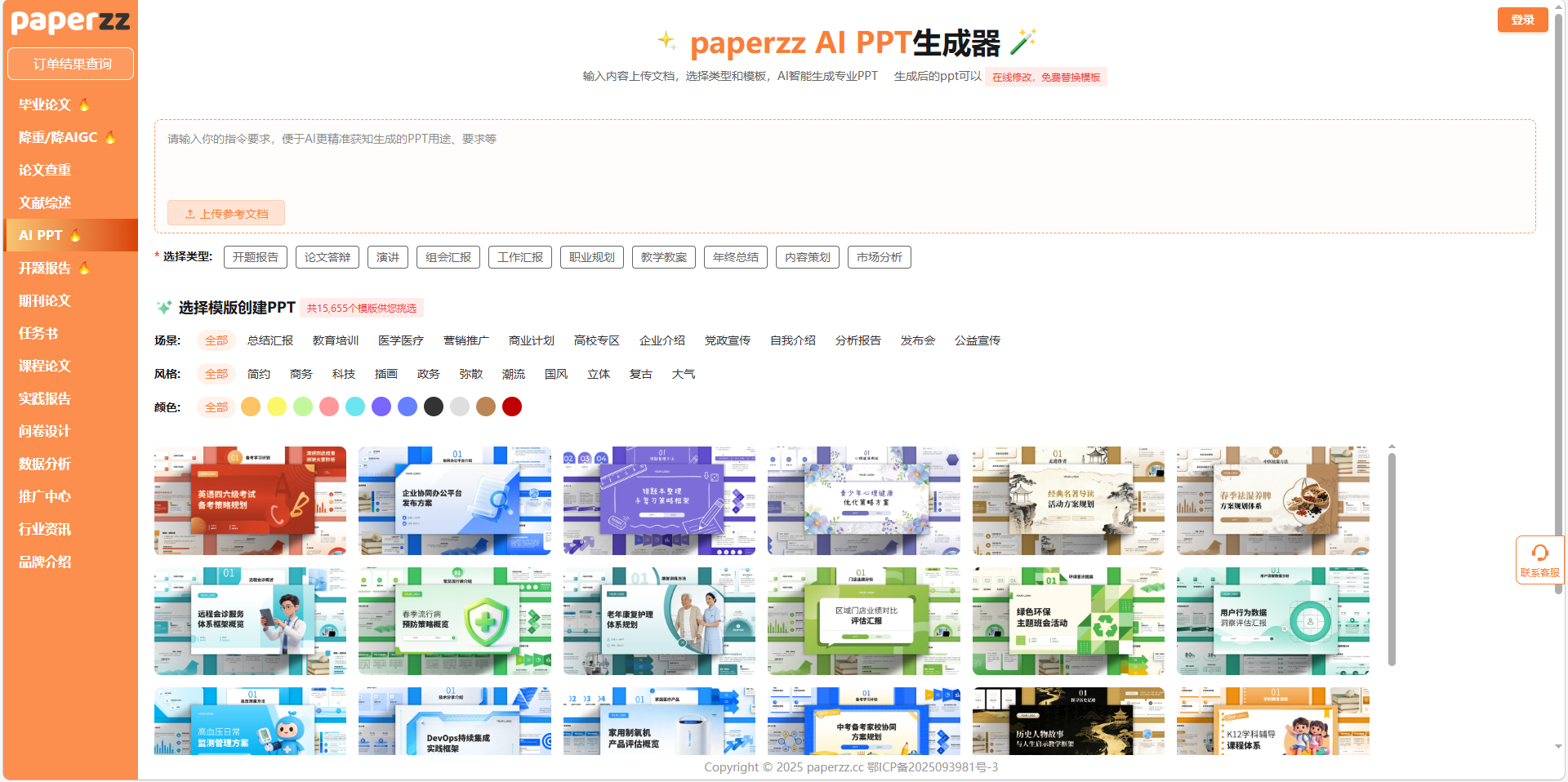Select the red color swatch
The image size is (1568, 782).
(x=512, y=407)
